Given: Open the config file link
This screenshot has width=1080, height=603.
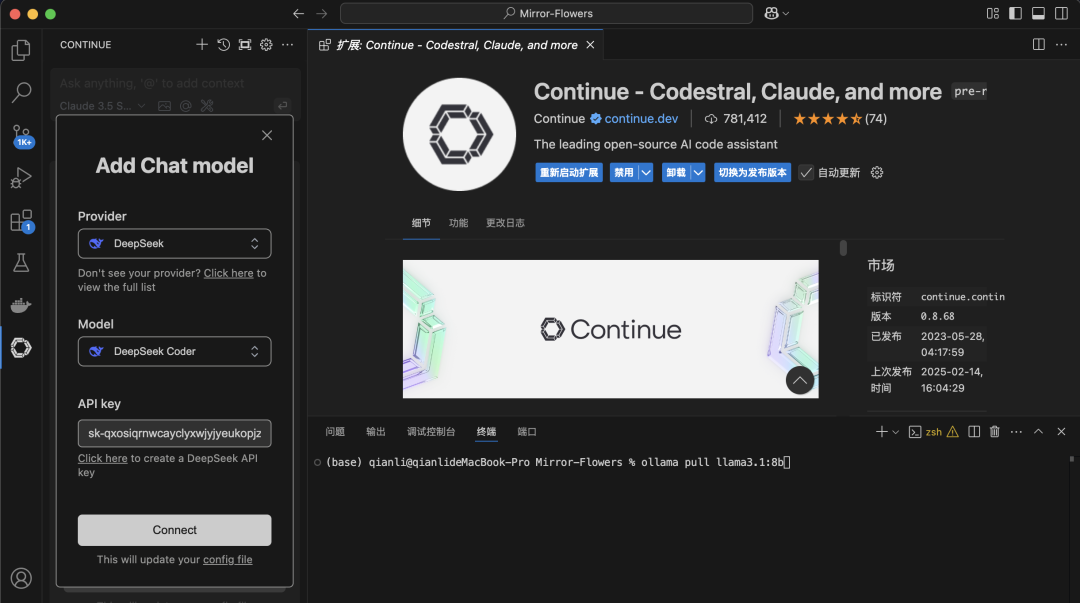Looking at the screenshot, I should click(227, 560).
